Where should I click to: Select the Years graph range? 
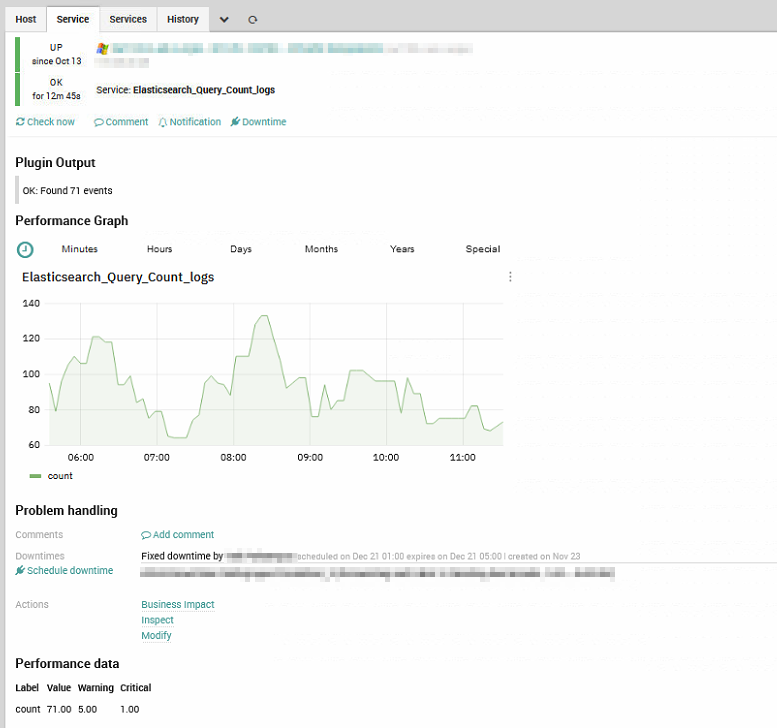(x=402, y=249)
